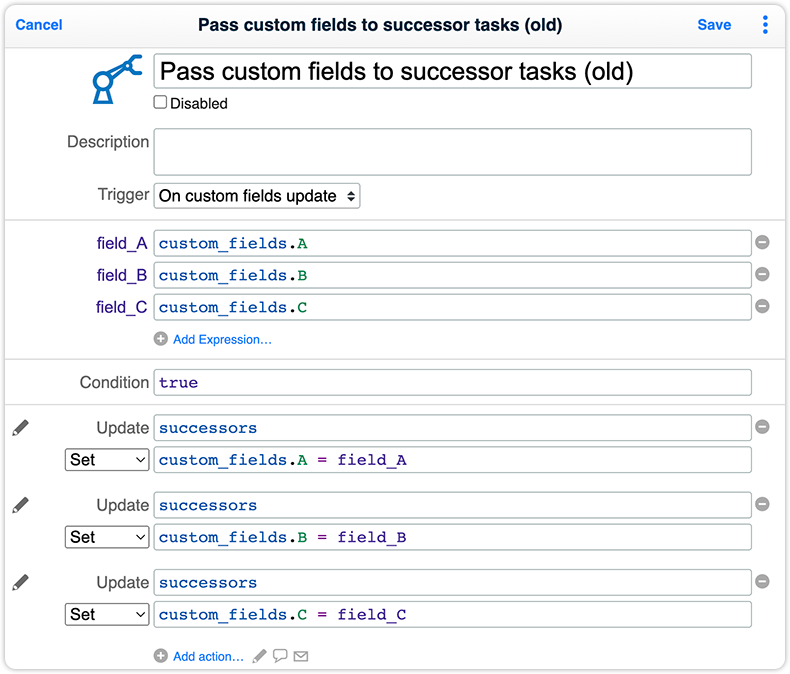This screenshot has width=790, height=674.
Task: Open the Trigger dropdown
Action: click(x=256, y=195)
